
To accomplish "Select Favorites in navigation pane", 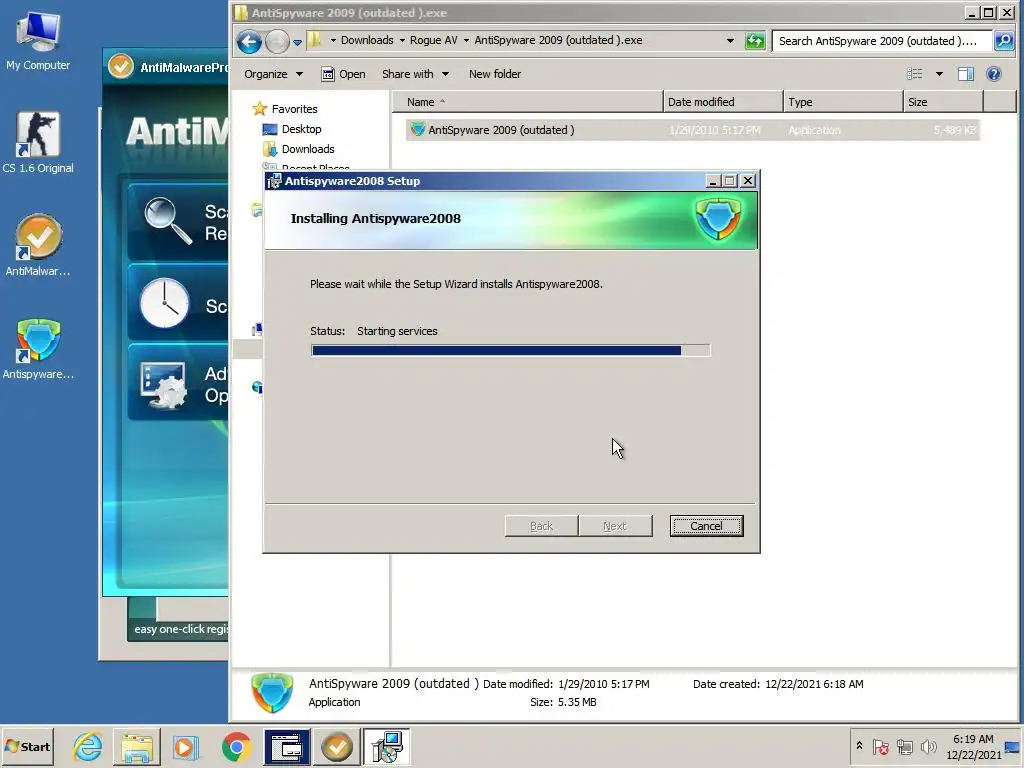I will tap(285, 109).
